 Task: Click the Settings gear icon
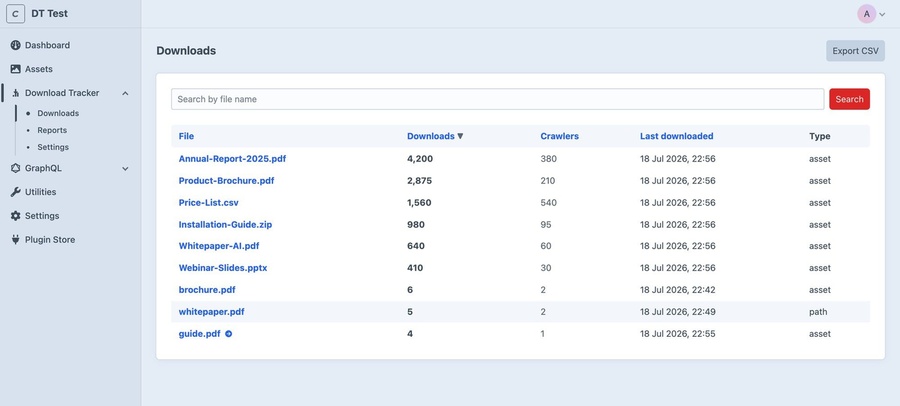(15, 216)
